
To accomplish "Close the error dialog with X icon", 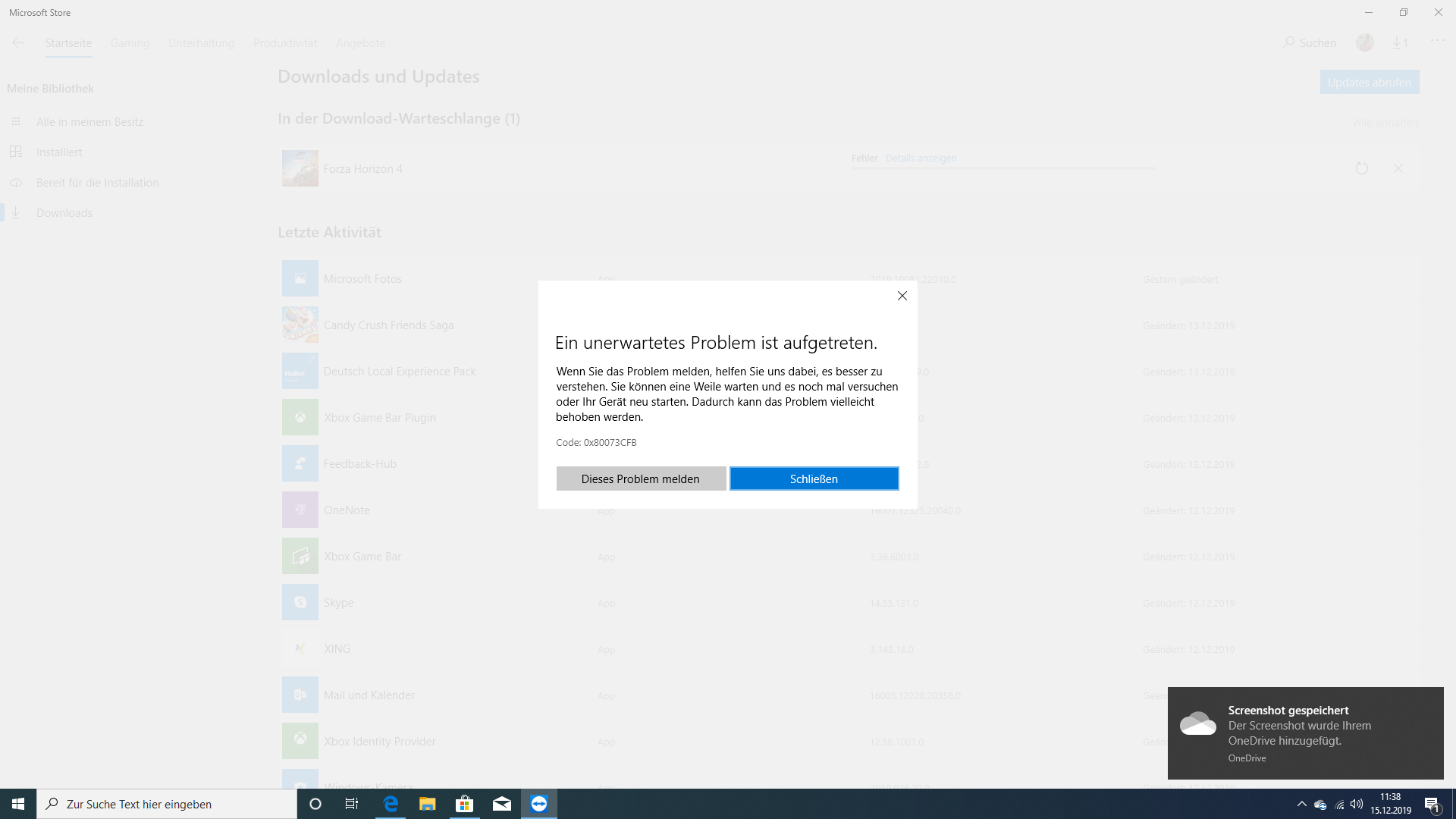I will click(902, 296).
